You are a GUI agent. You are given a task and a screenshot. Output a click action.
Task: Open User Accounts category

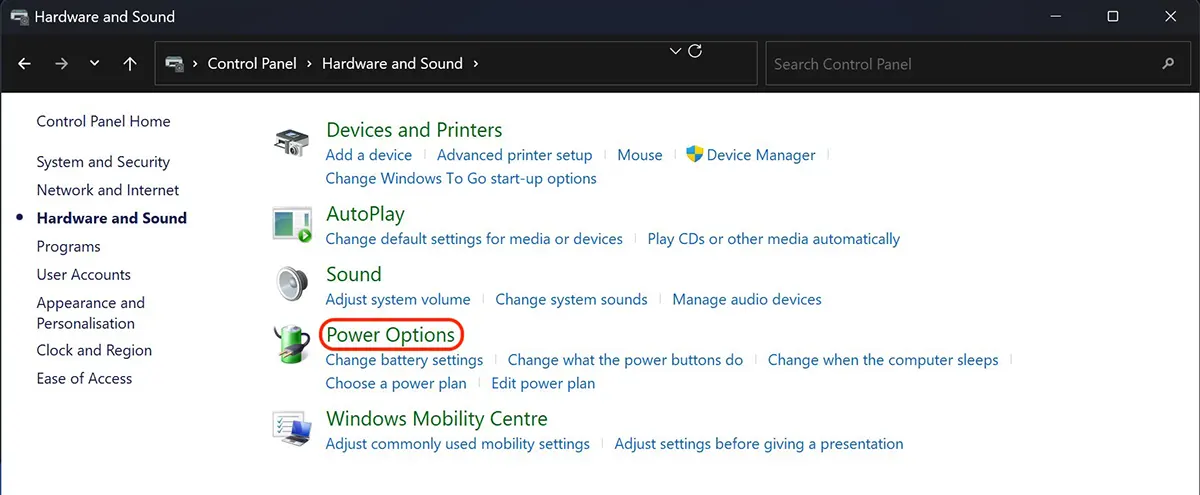83,274
